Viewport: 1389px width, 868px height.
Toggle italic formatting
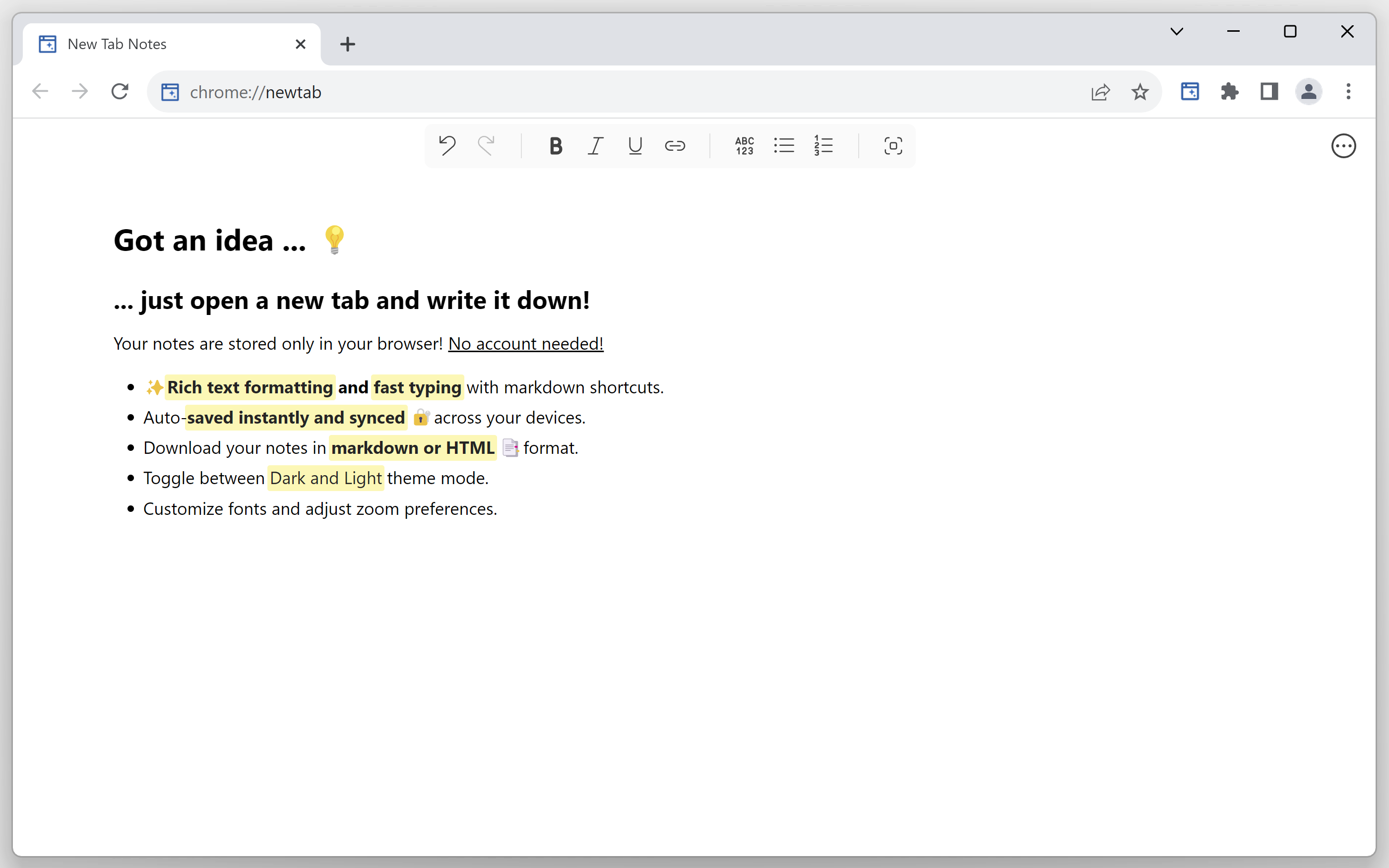595,146
